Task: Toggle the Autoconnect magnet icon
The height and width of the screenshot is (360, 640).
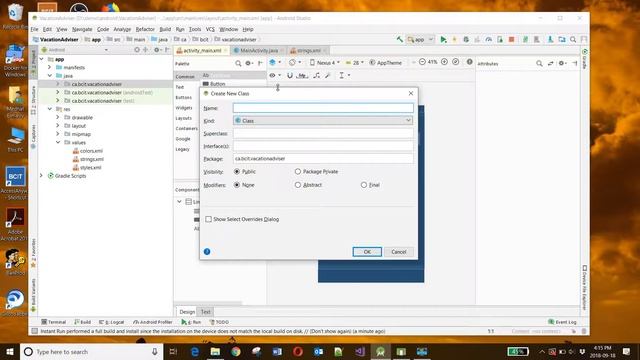Action: point(290,76)
